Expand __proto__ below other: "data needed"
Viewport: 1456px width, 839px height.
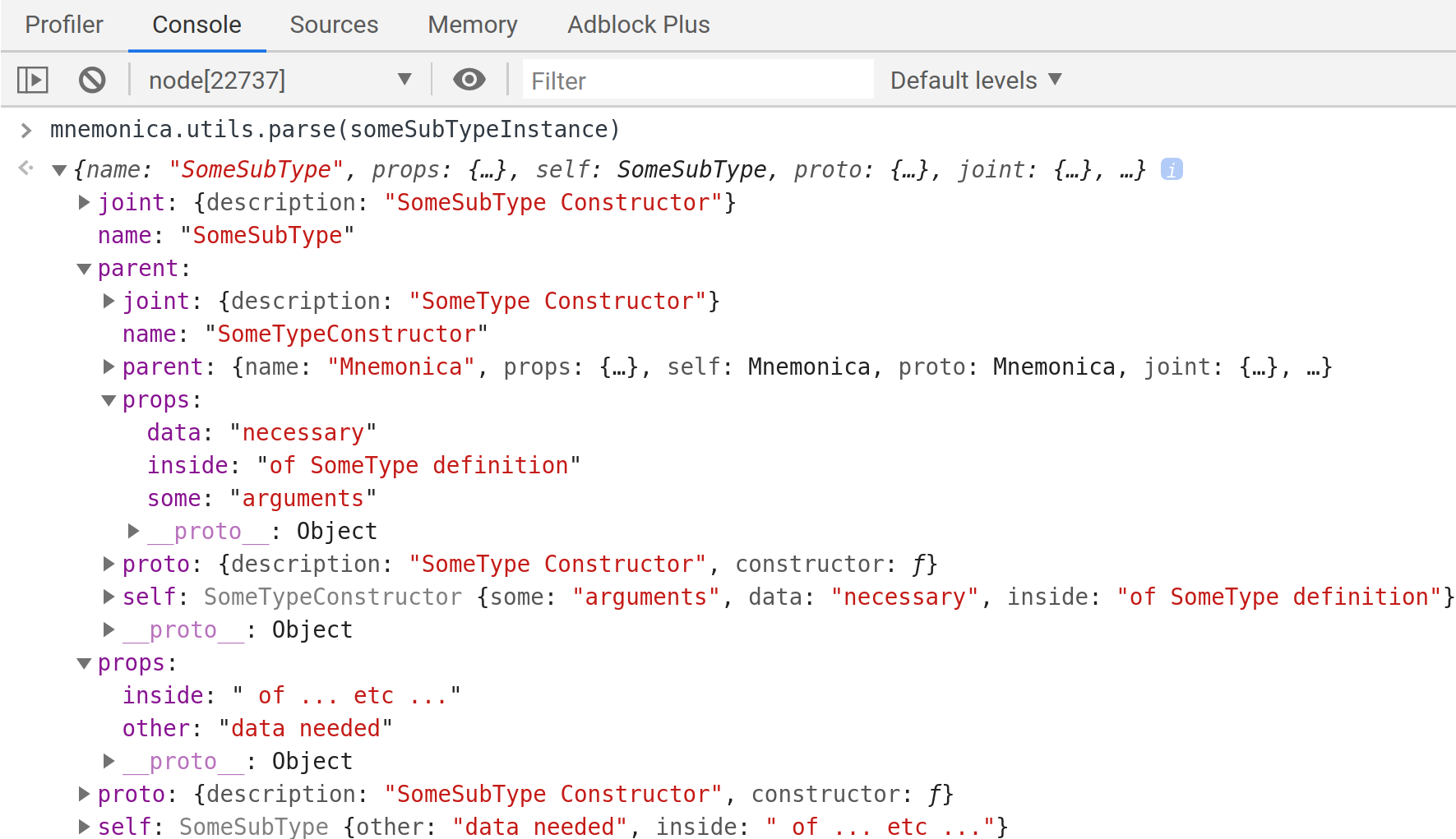coord(109,761)
